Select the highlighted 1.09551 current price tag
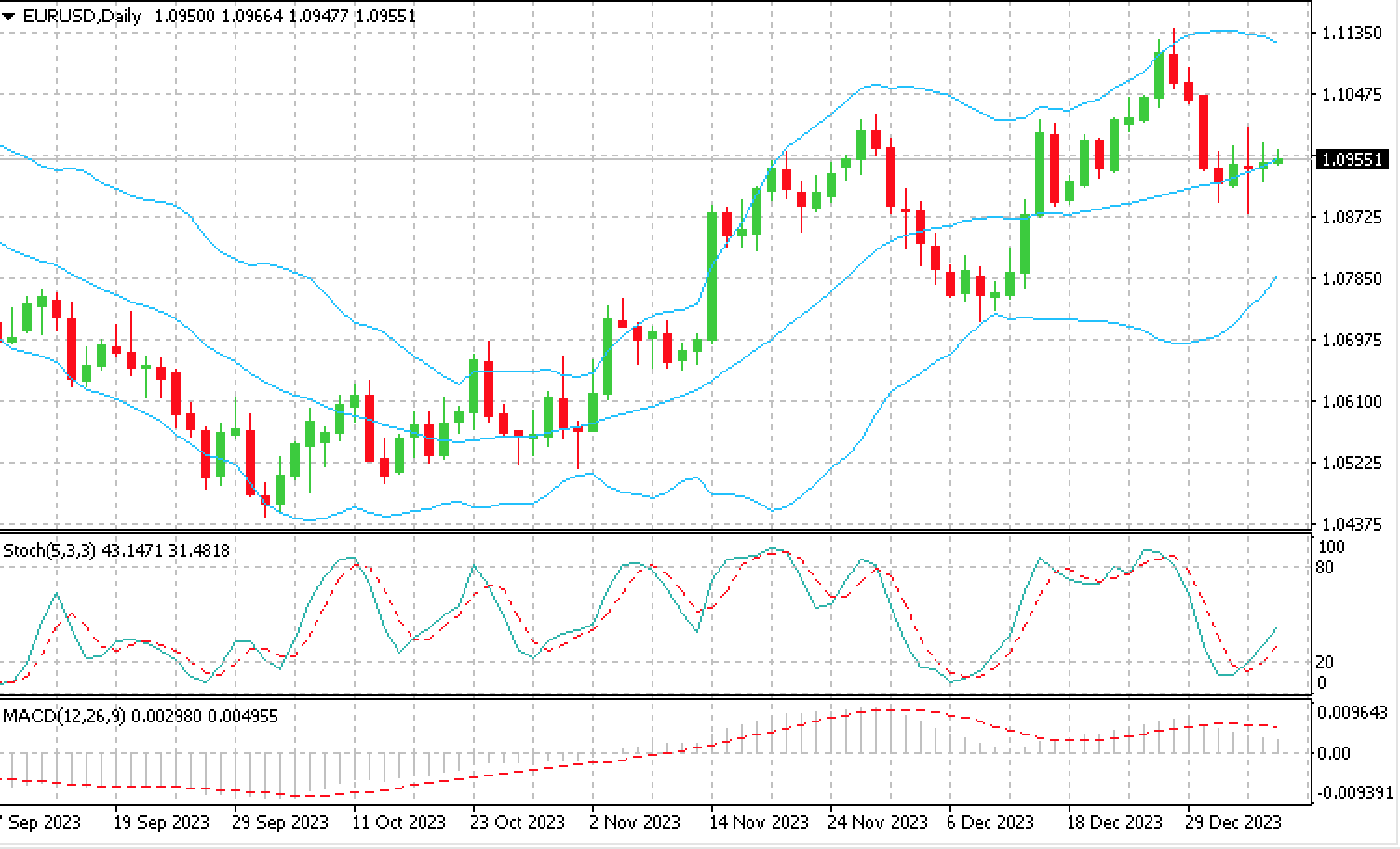Image resolution: width=1400 pixels, height=849 pixels. pos(1353,160)
